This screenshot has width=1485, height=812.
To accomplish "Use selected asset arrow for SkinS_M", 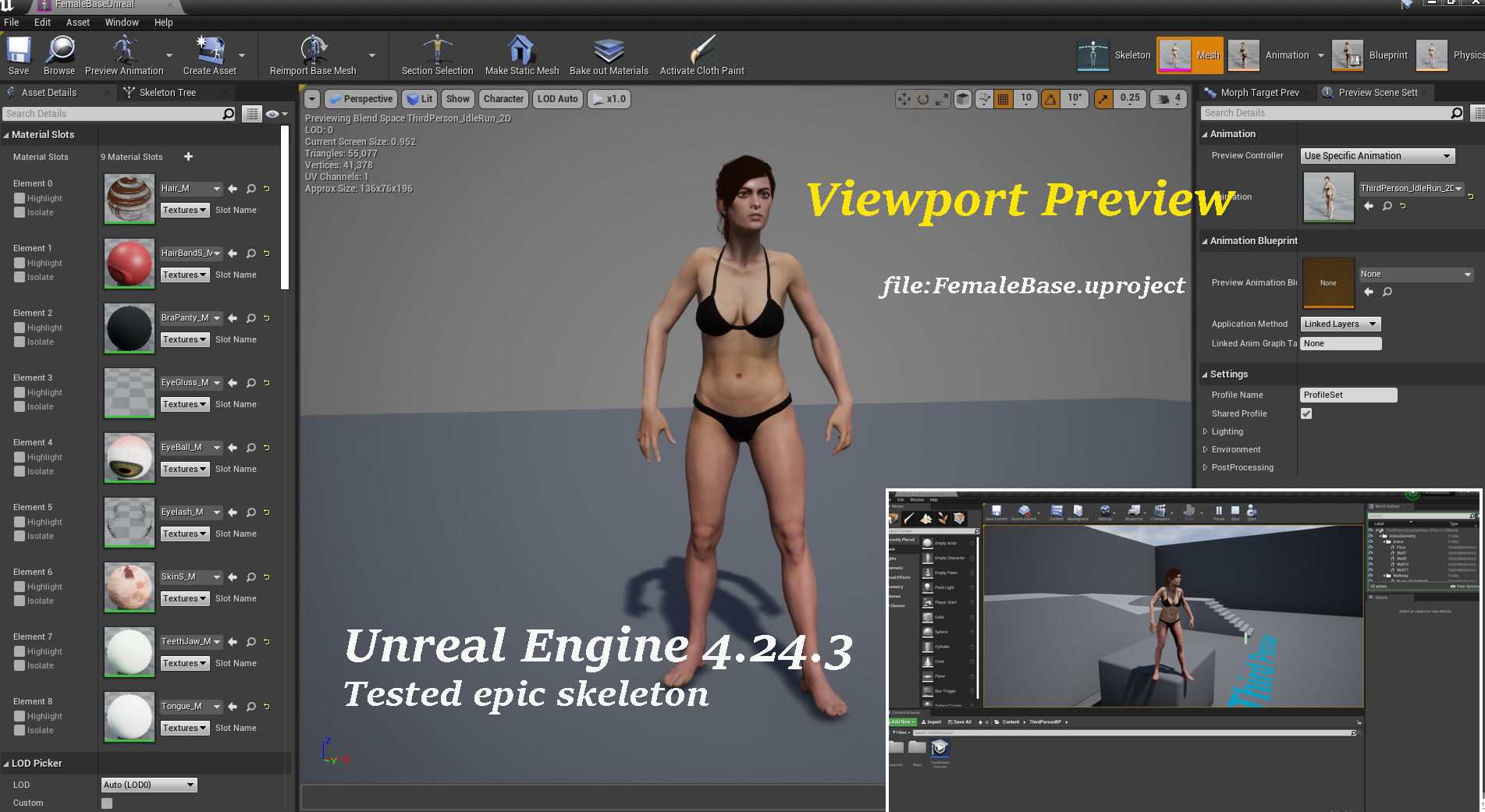I will pos(233,577).
